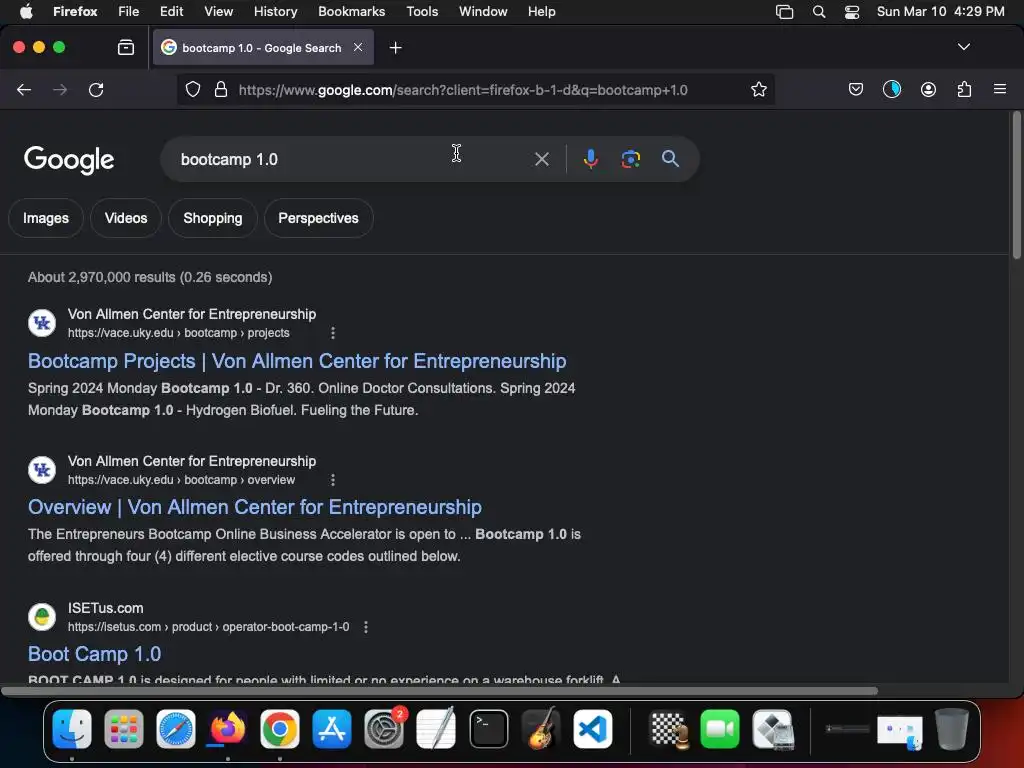Open the Firefox menu bar item

tap(75, 11)
